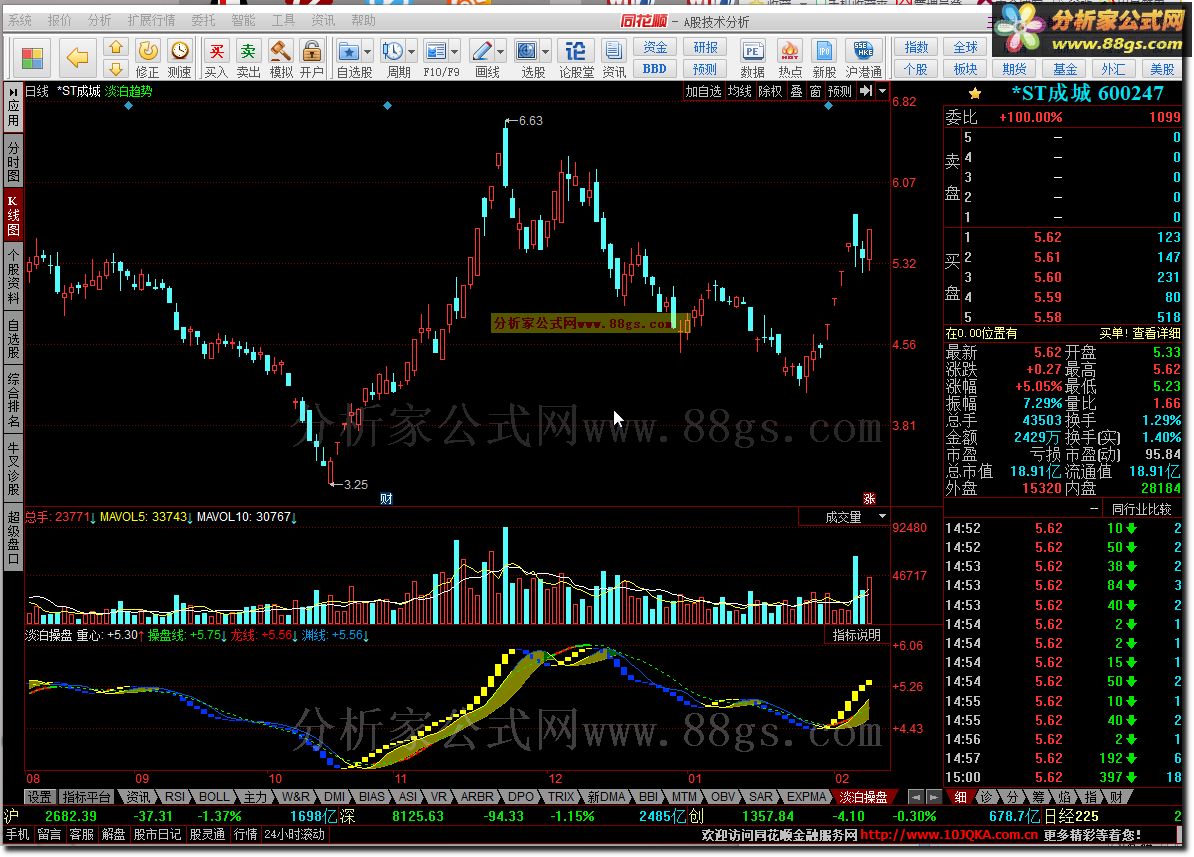The image size is (1194, 857).
Task: Open the 热点 hot topics icon
Action: point(790,59)
